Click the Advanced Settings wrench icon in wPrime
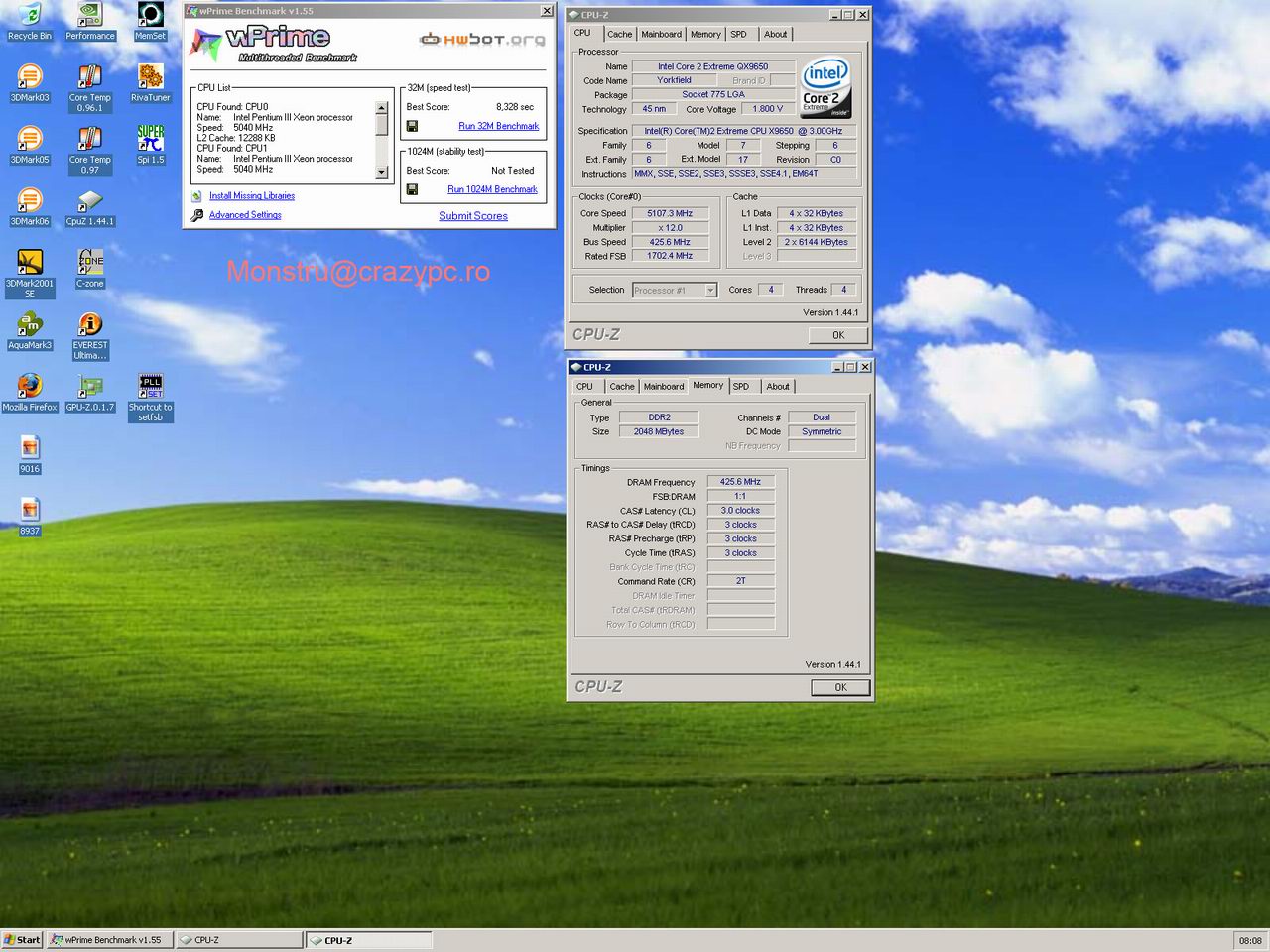The image size is (1270, 952). pos(197,215)
